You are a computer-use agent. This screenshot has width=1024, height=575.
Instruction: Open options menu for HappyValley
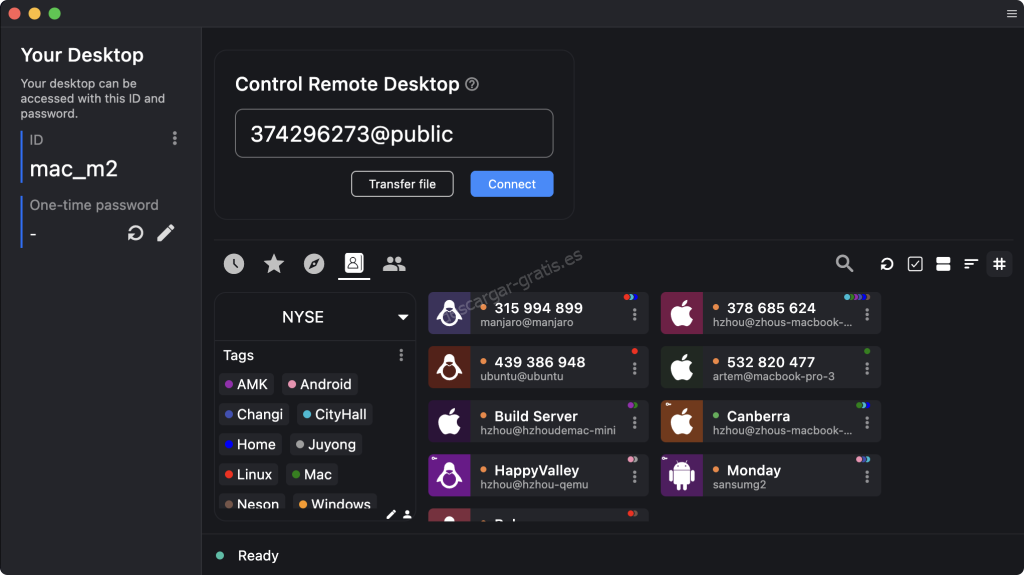[x=634, y=478]
